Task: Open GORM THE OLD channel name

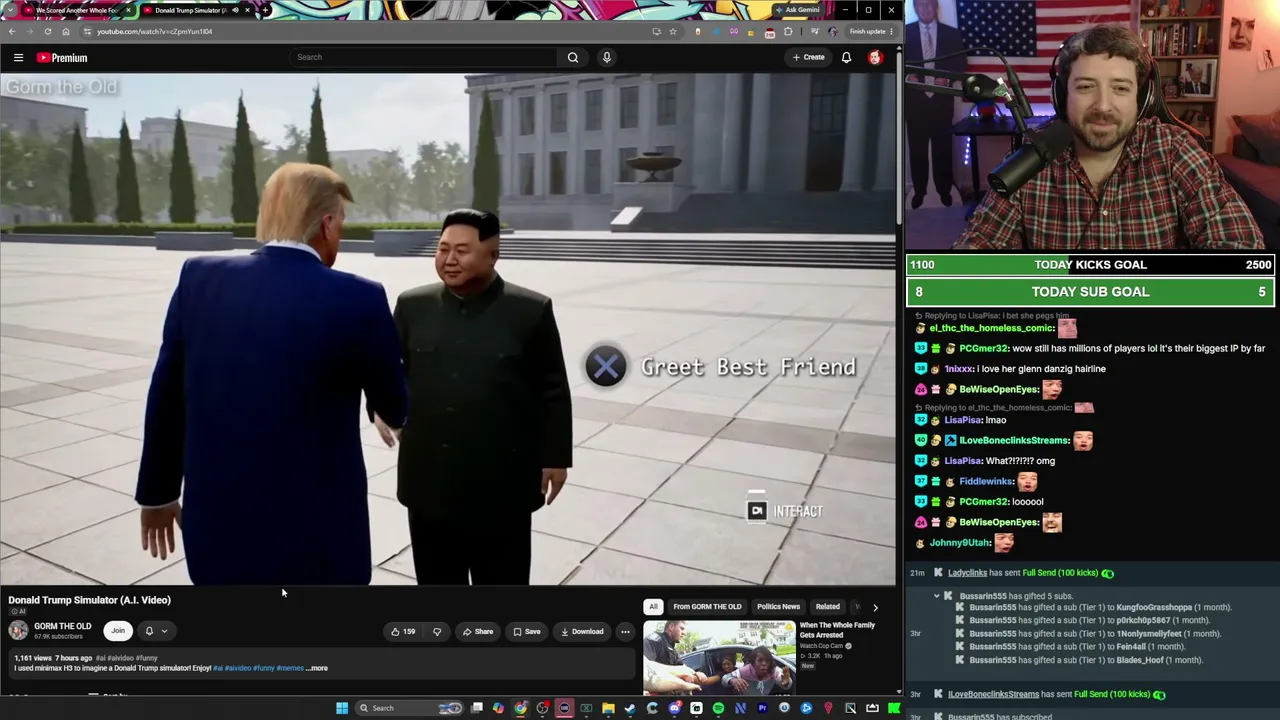Action: [x=62, y=627]
